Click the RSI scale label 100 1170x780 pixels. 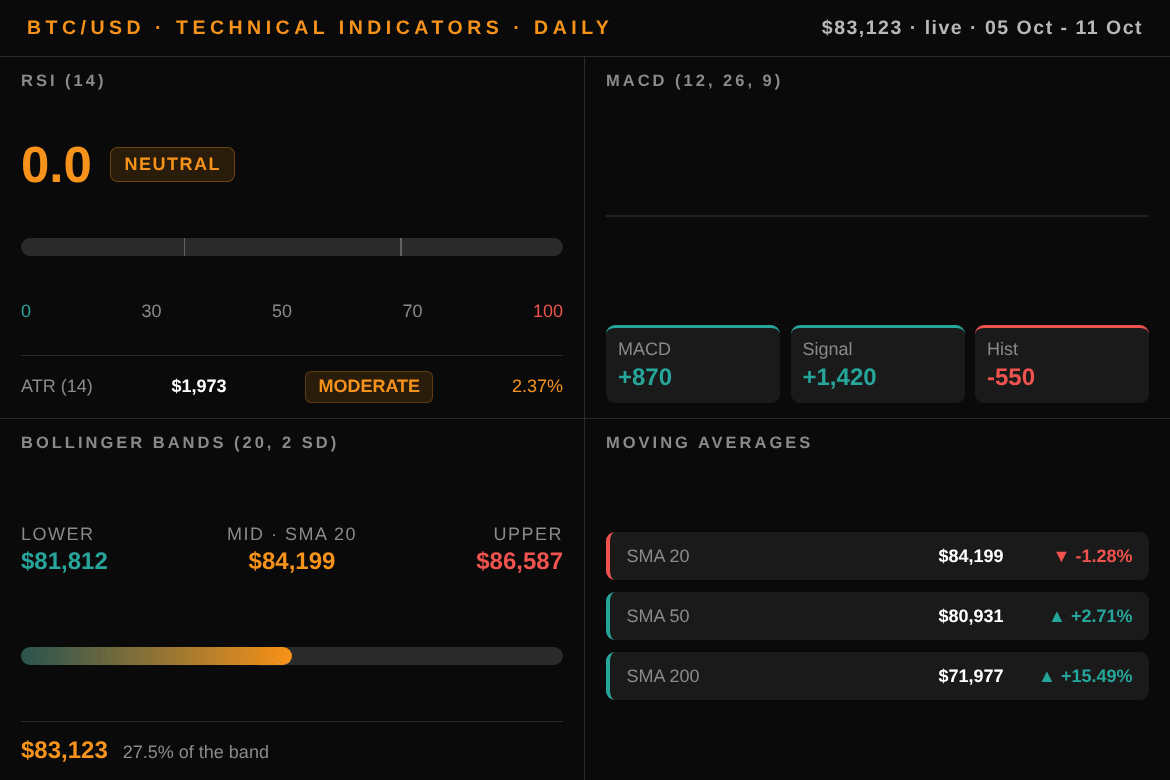pos(548,311)
